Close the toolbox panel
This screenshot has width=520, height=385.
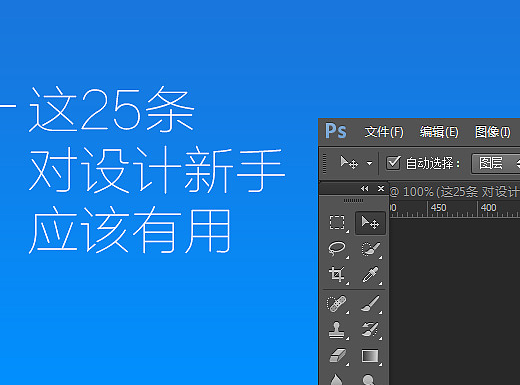pyautogui.click(x=381, y=189)
